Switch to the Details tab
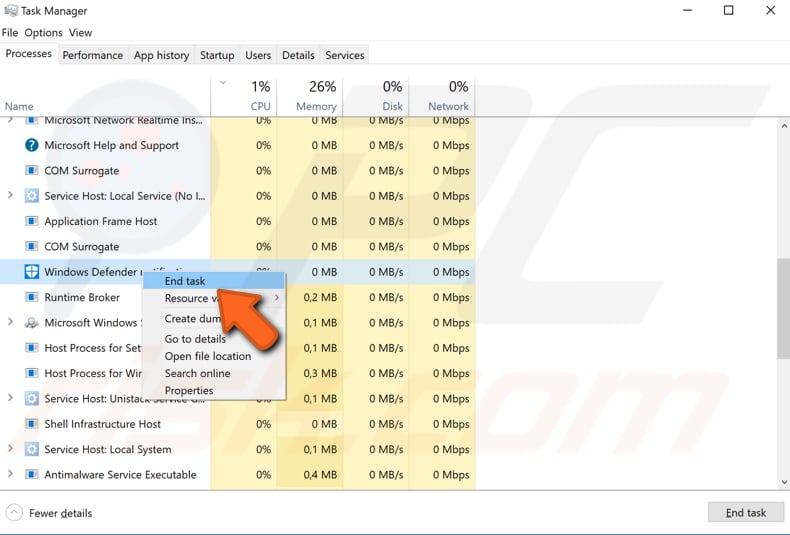Viewport: 790px width, 535px height. [x=298, y=55]
